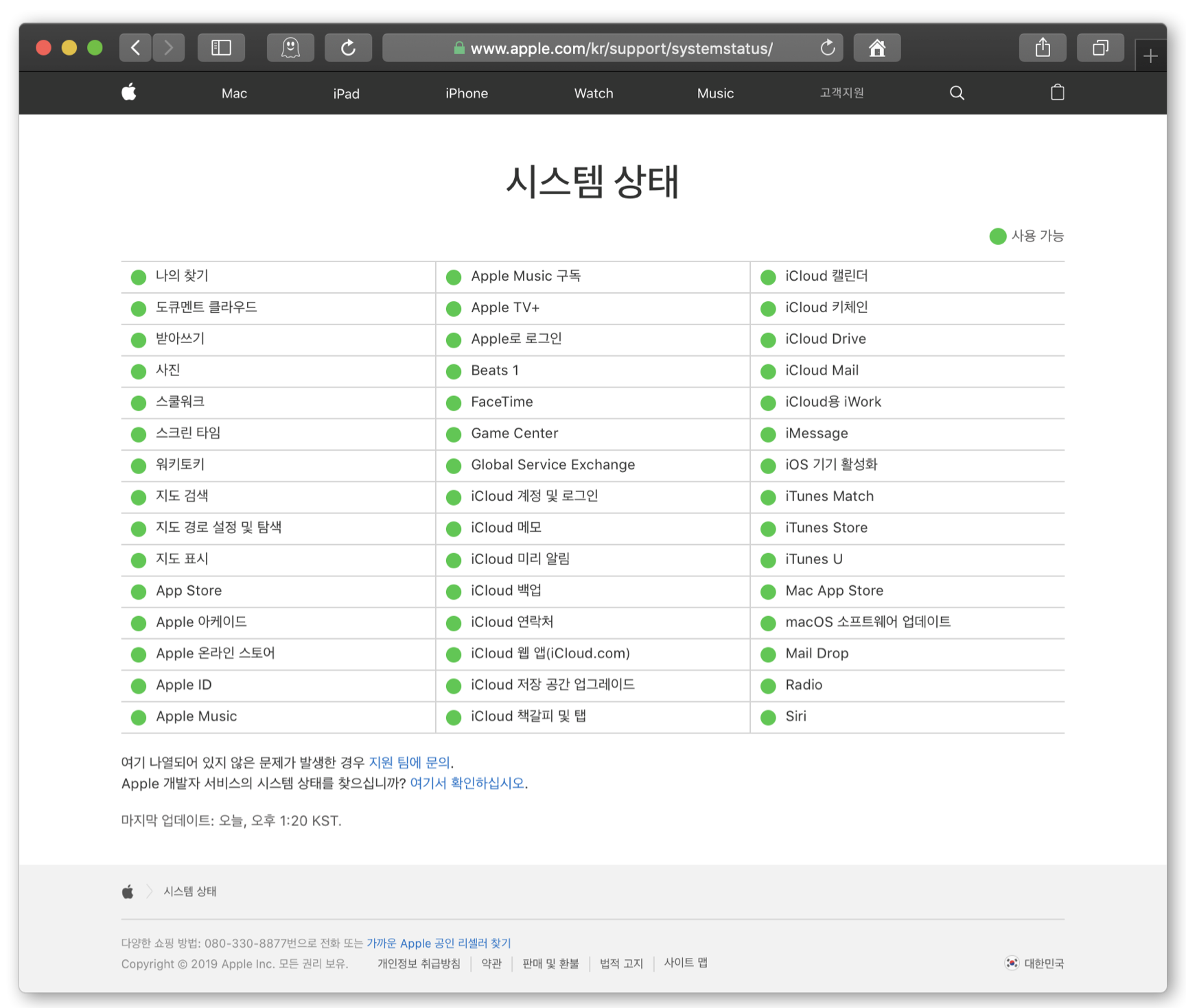Click the 나의 찾기 service row
The width and height of the screenshot is (1186, 1008).
(278, 277)
